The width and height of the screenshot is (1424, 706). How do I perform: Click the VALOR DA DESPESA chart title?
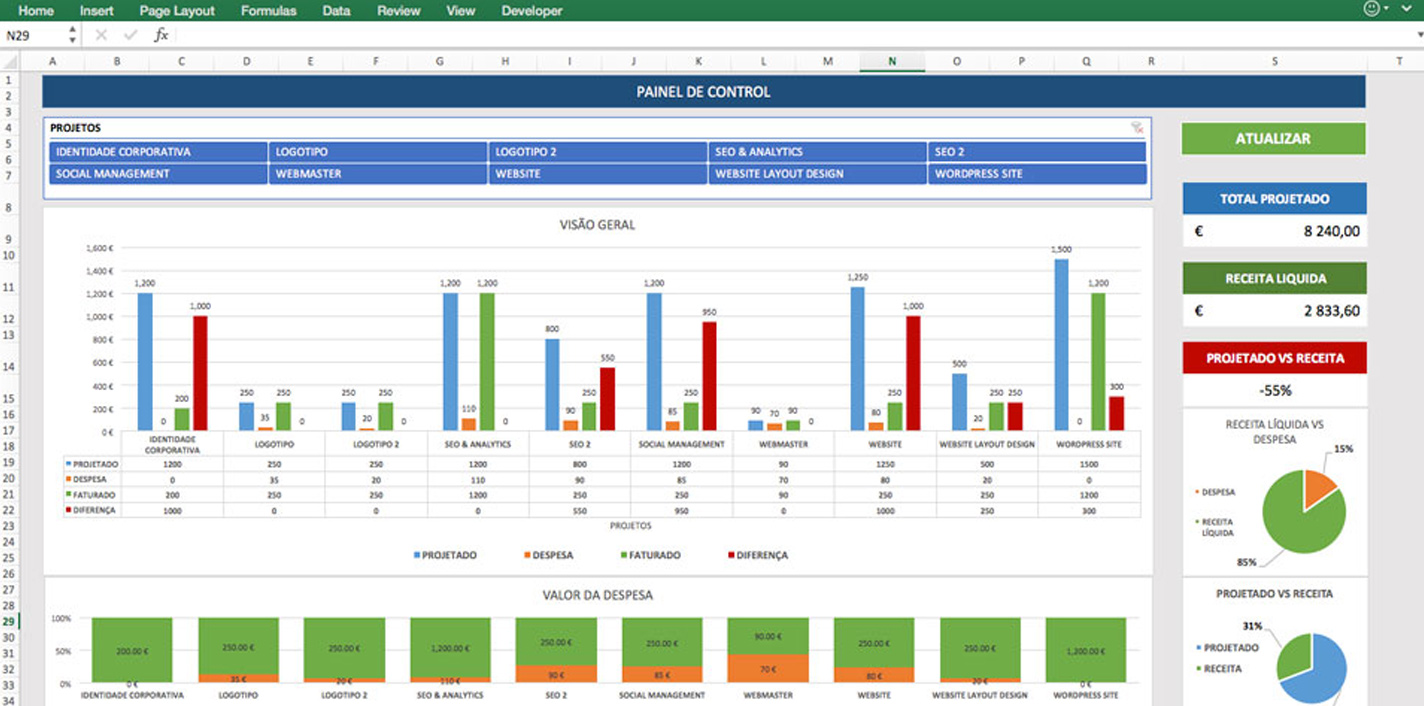coord(597,595)
